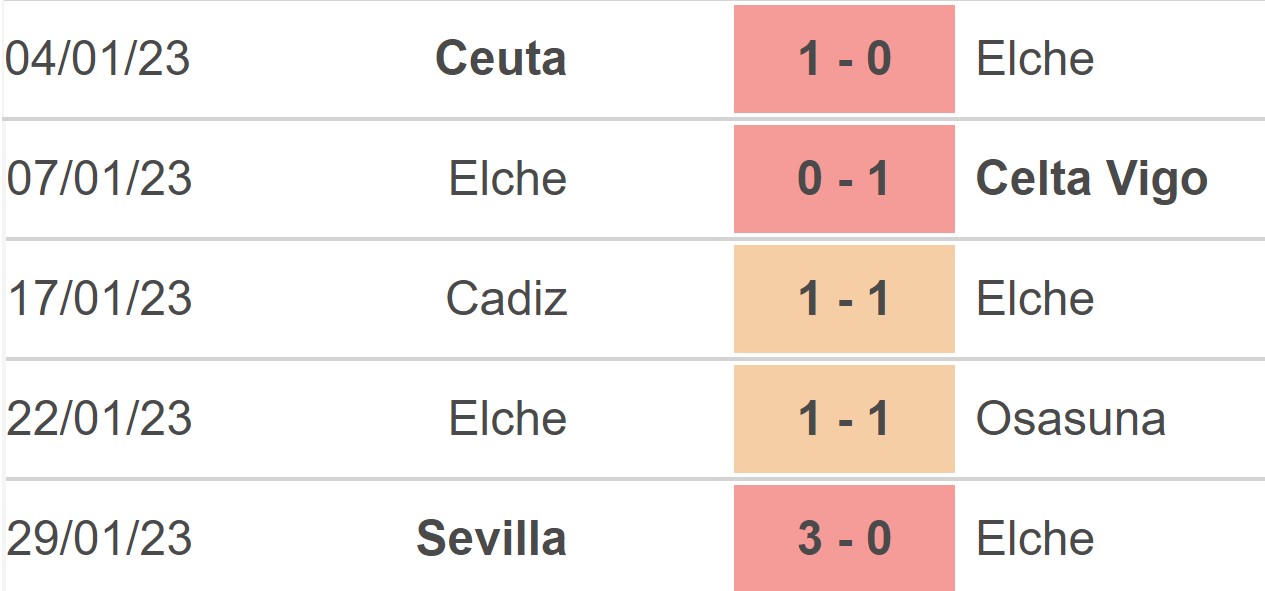Select Sevilla team name
The width and height of the screenshot is (1265, 591).
(x=492, y=539)
